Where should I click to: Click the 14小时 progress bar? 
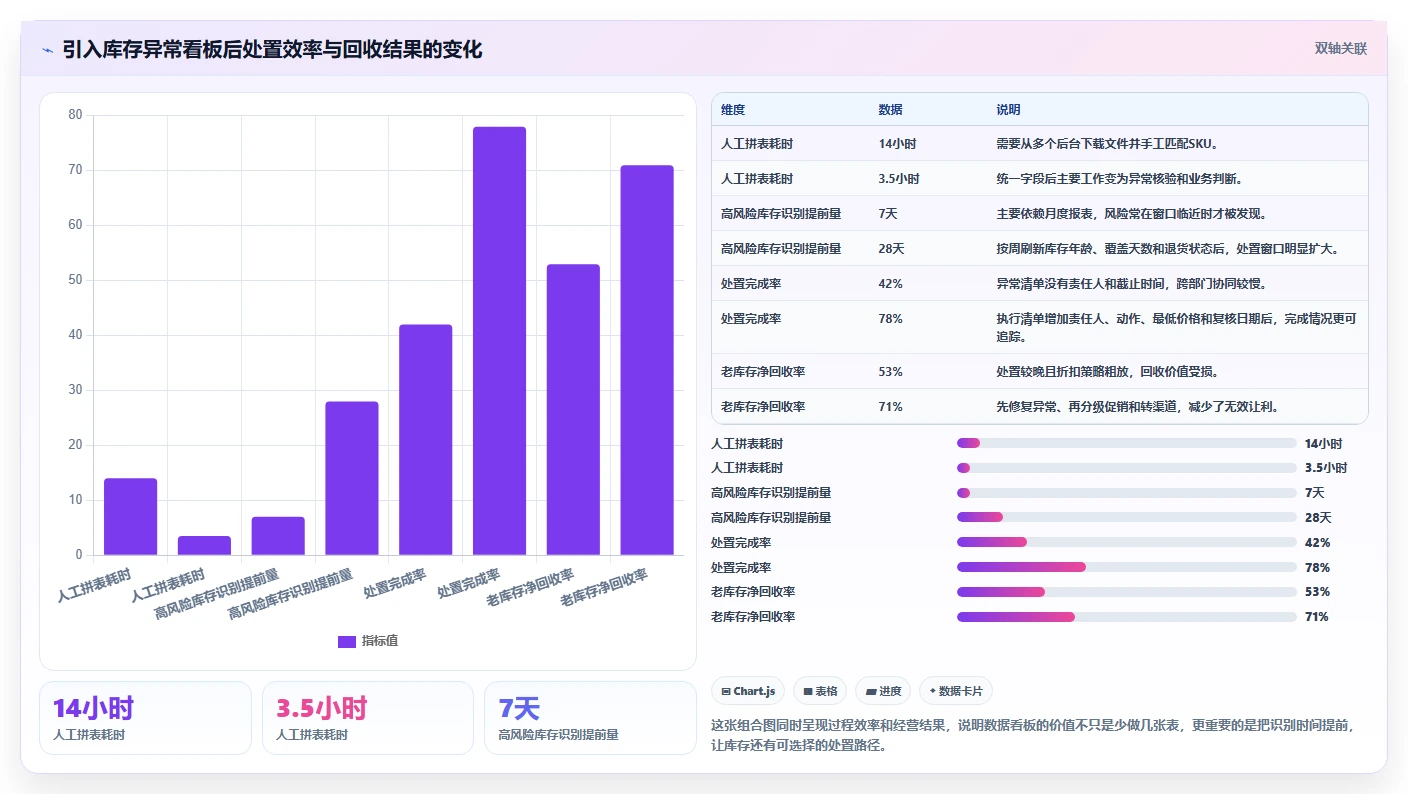pyautogui.click(x=1127, y=443)
